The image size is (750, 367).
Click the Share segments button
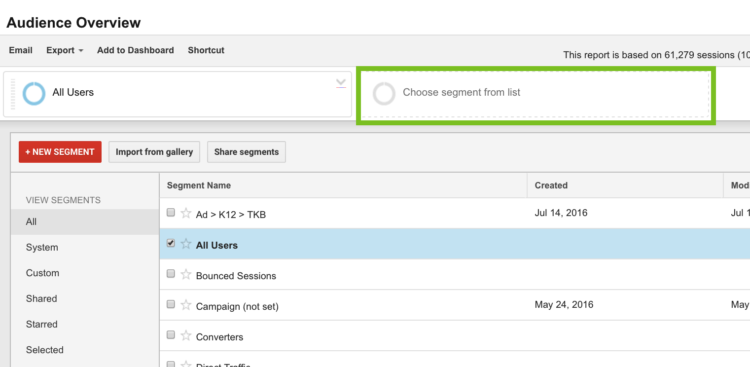click(x=246, y=152)
